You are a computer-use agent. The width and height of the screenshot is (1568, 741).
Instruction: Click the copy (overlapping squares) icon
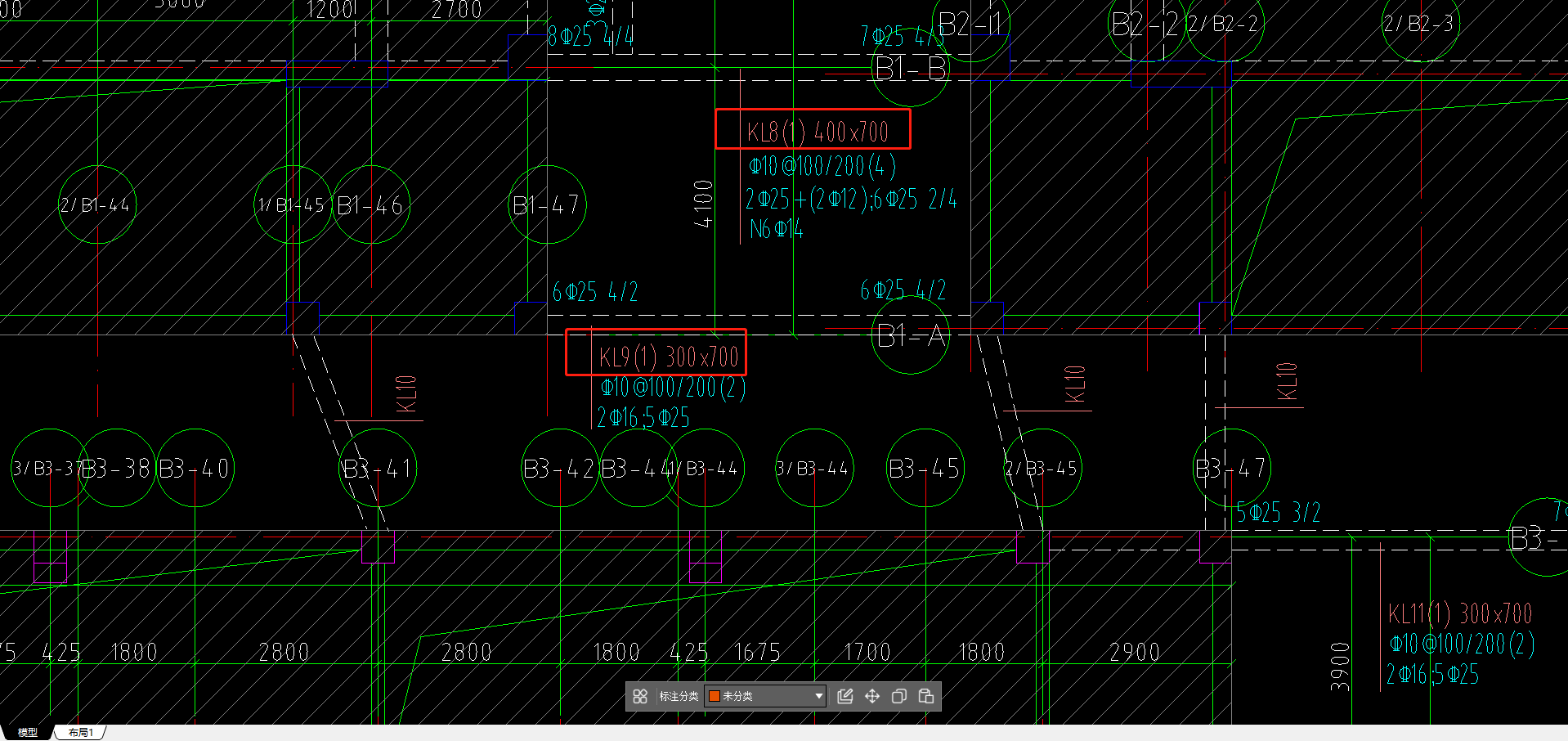click(899, 696)
